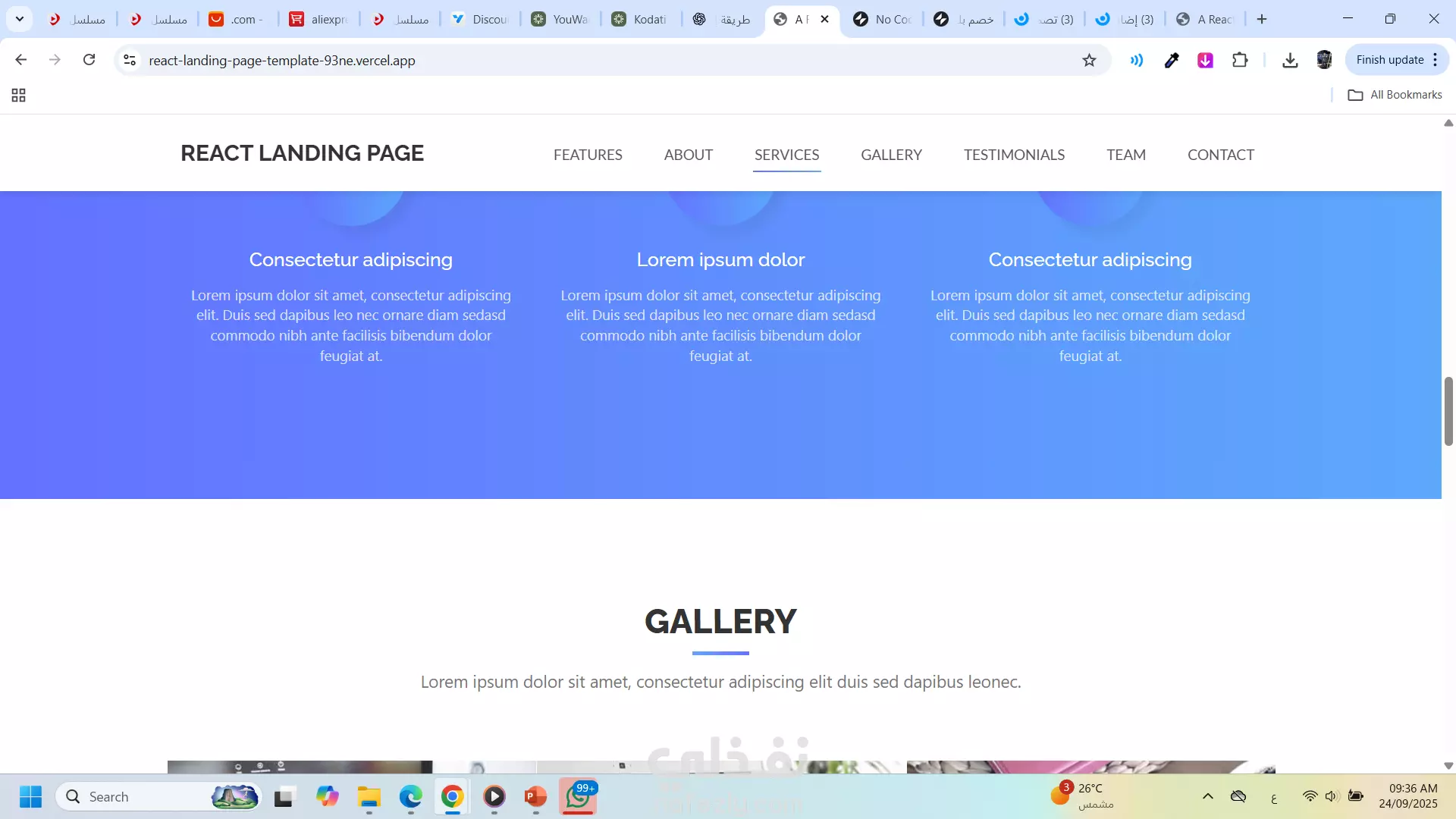Open the tab search dropdown arrow

(x=20, y=19)
